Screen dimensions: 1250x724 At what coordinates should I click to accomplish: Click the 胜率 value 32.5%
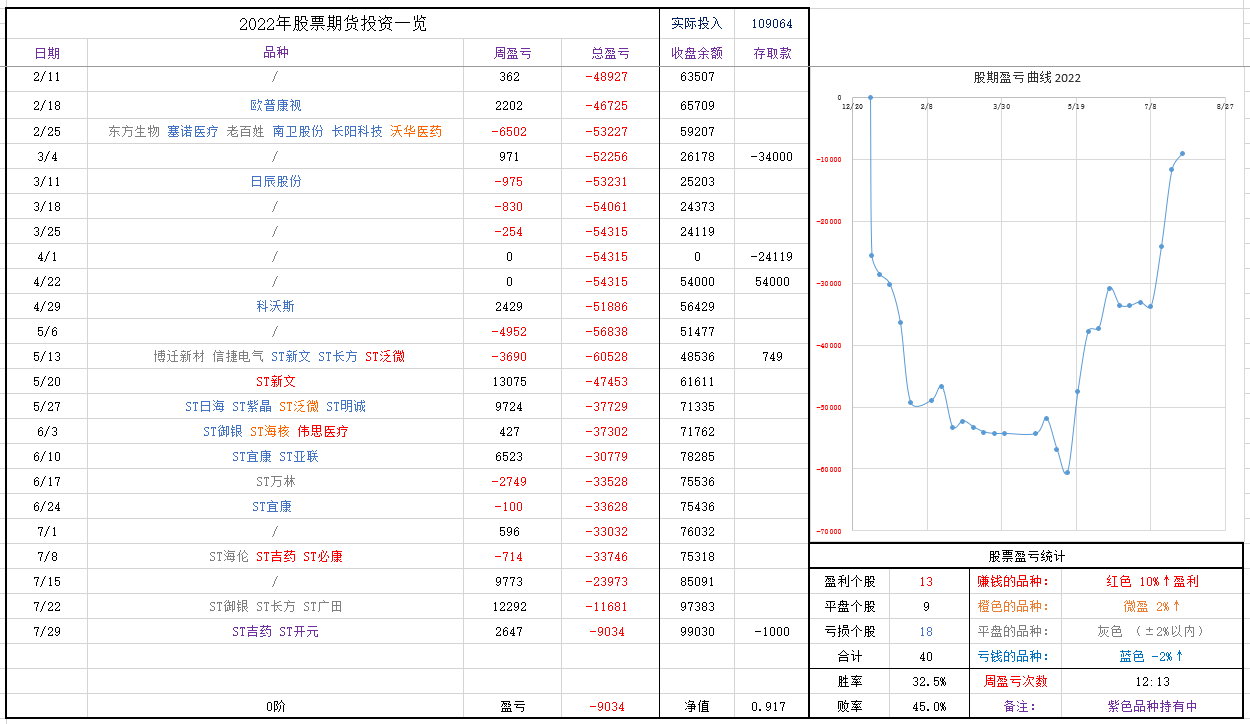(x=929, y=681)
